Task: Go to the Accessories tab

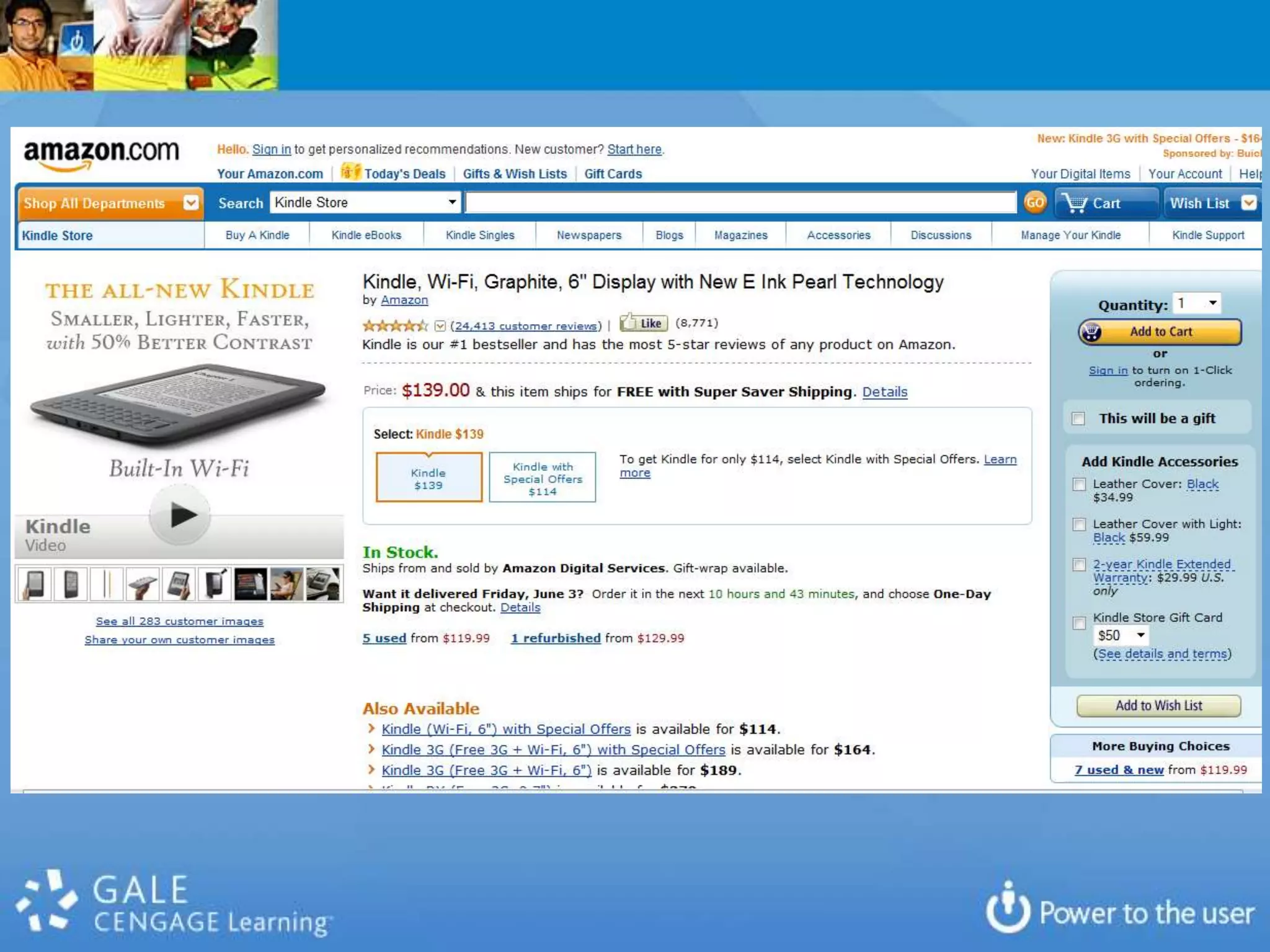Action: [x=838, y=236]
